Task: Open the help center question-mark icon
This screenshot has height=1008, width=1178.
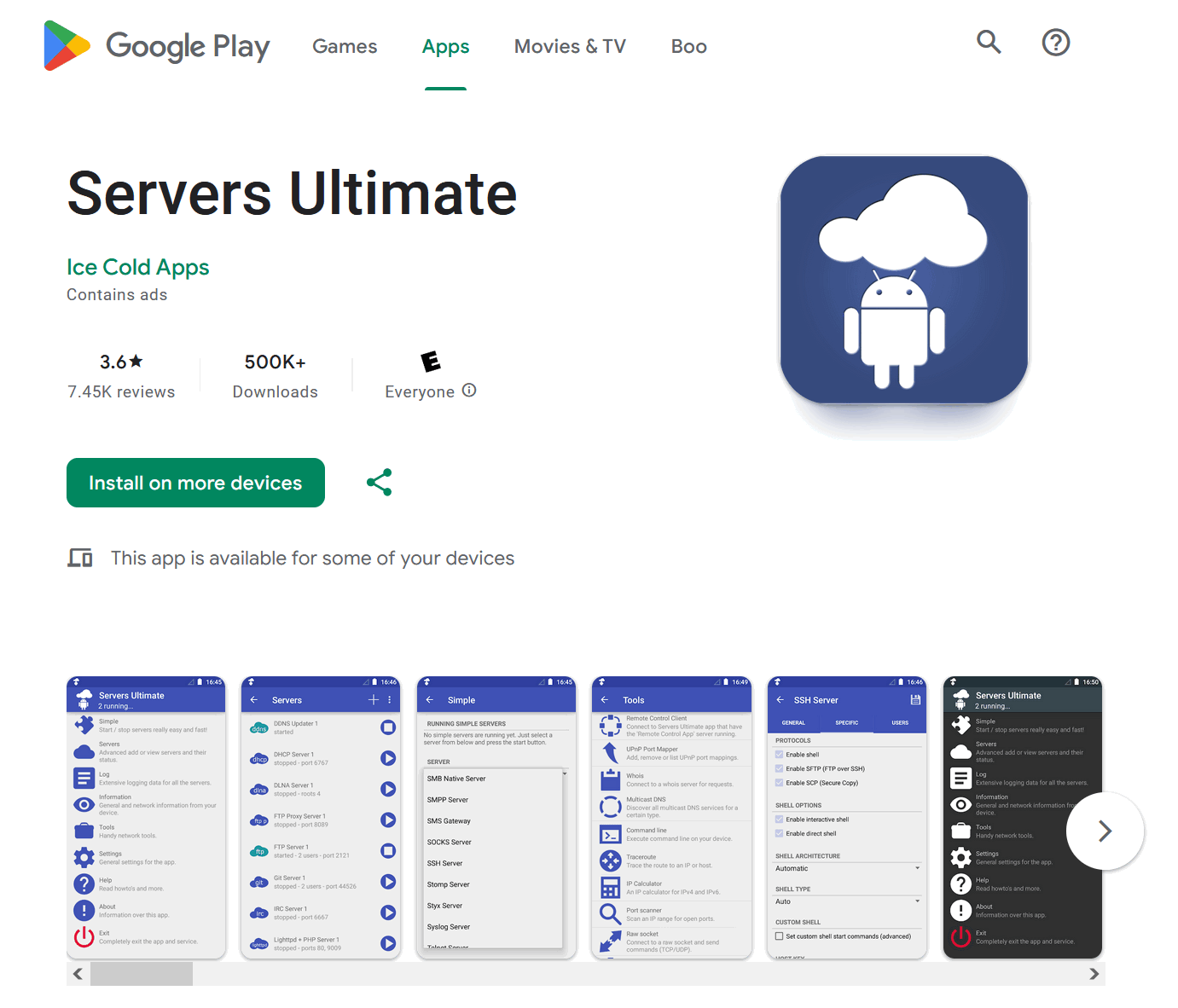Action: [x=1056, y=42]
